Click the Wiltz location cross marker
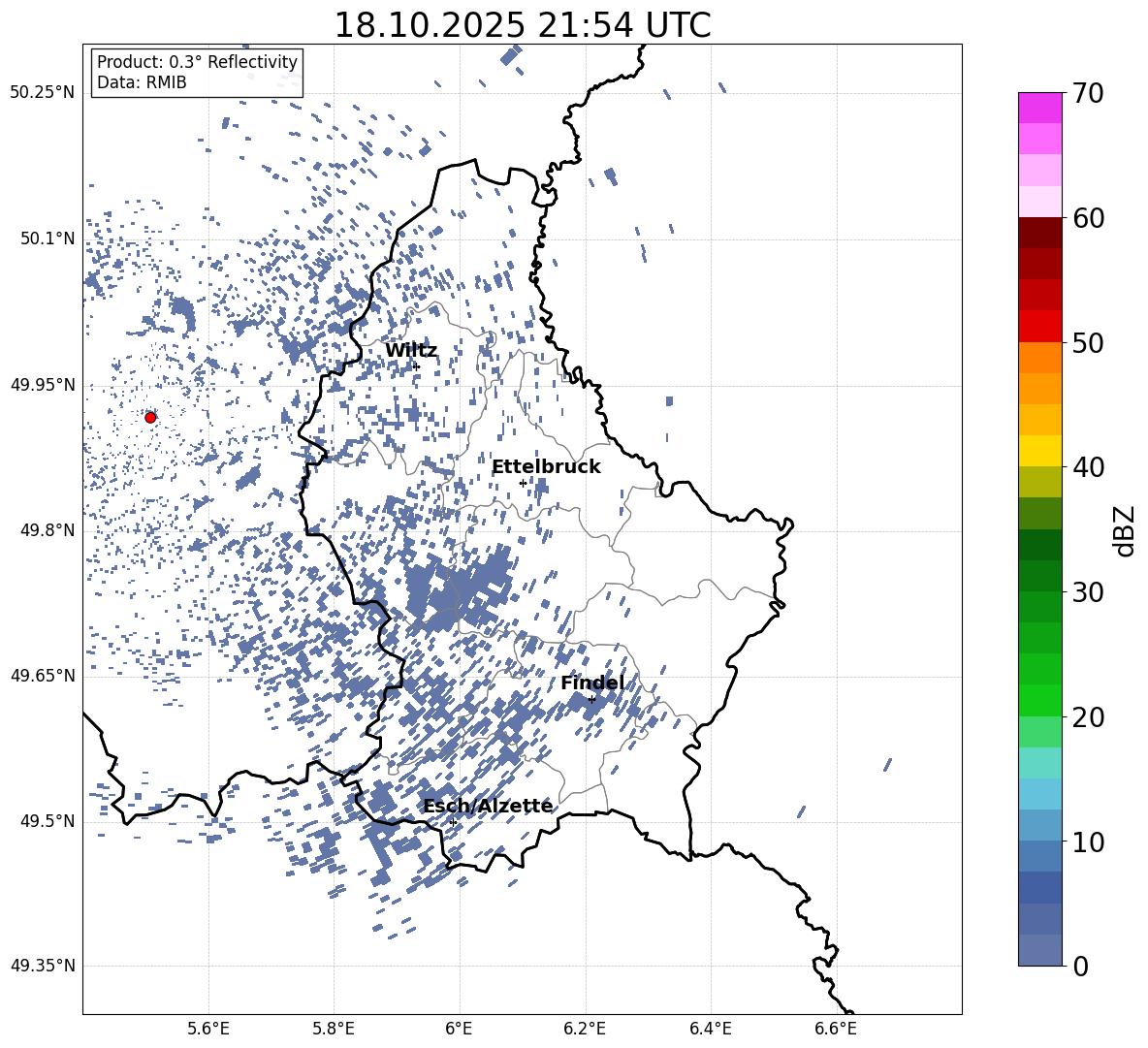Image resolution: width=1148 pixels, height=1048 pixels. tap(417, 366)
